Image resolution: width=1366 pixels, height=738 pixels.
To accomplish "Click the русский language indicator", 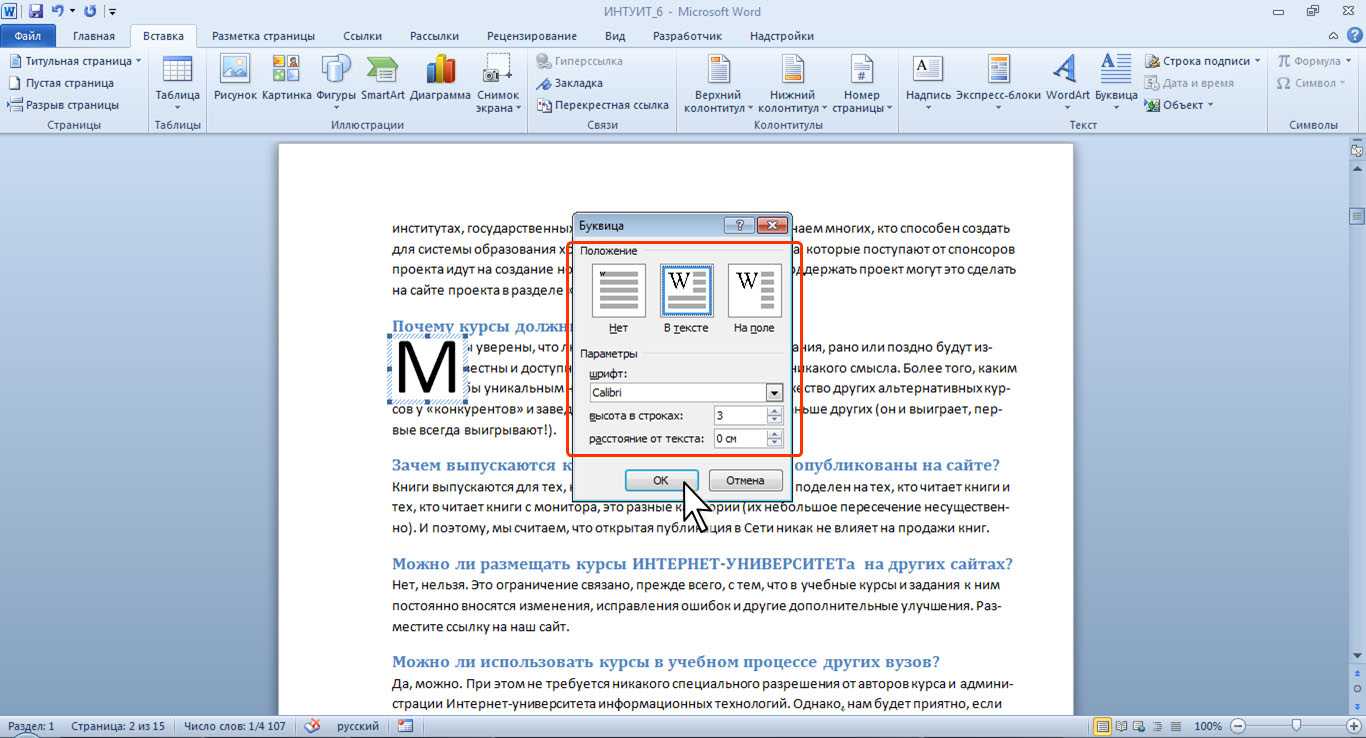I will (x=357, y=726).
